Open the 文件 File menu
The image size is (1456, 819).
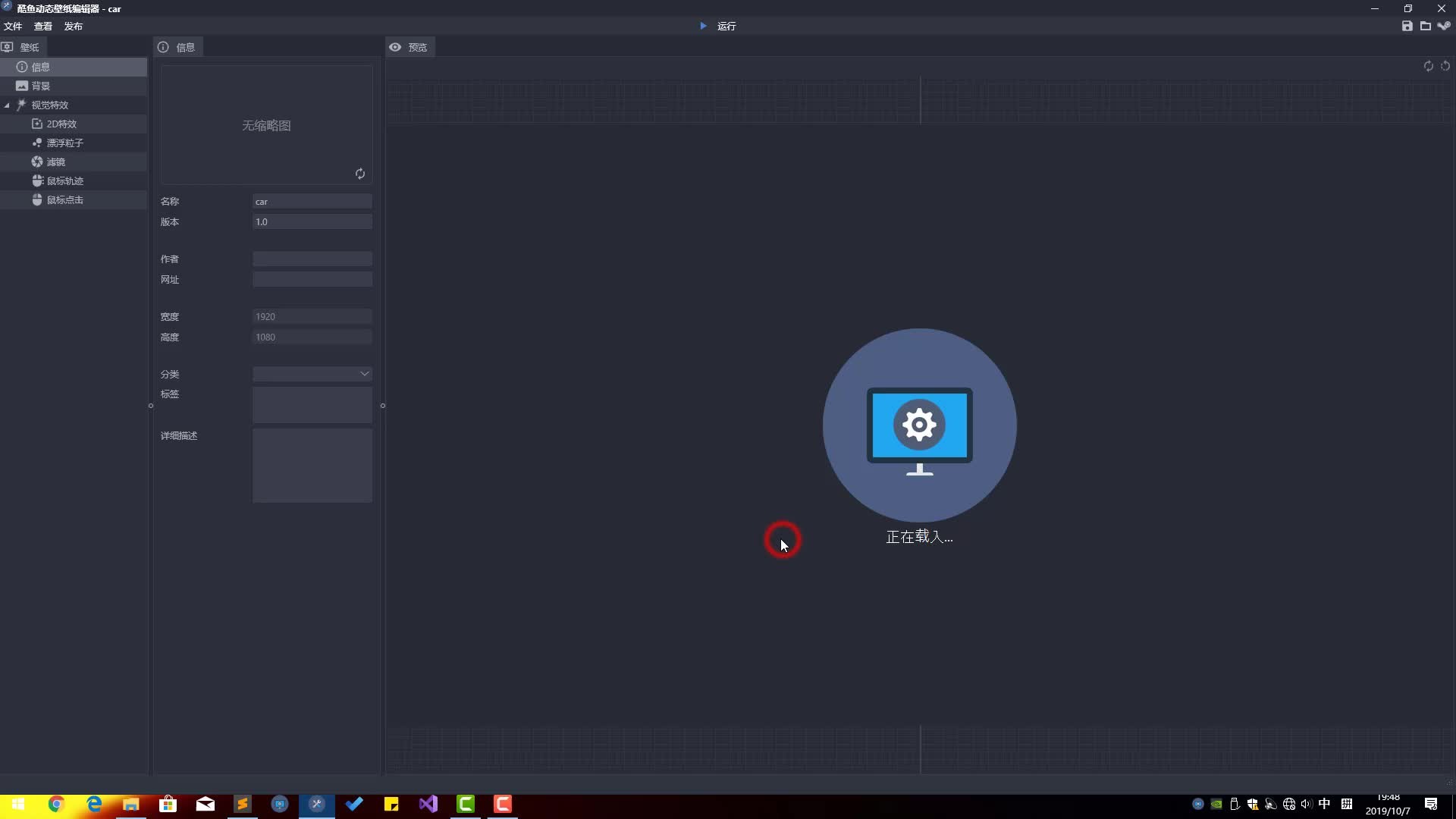pyautogui.click(x=13, y=26)
